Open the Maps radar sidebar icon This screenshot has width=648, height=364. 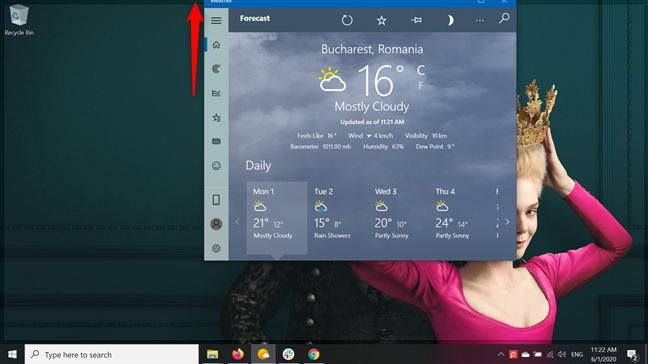[216, 69]
